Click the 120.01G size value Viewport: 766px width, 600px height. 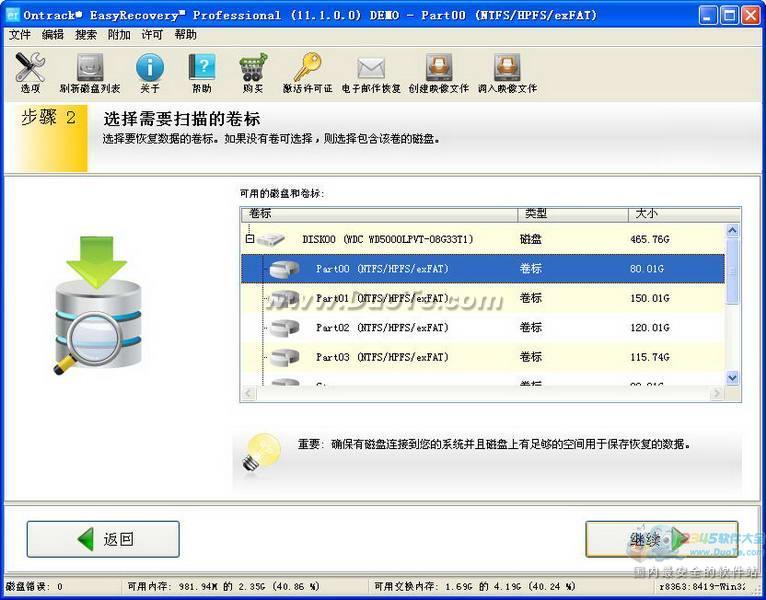point(650,327)
